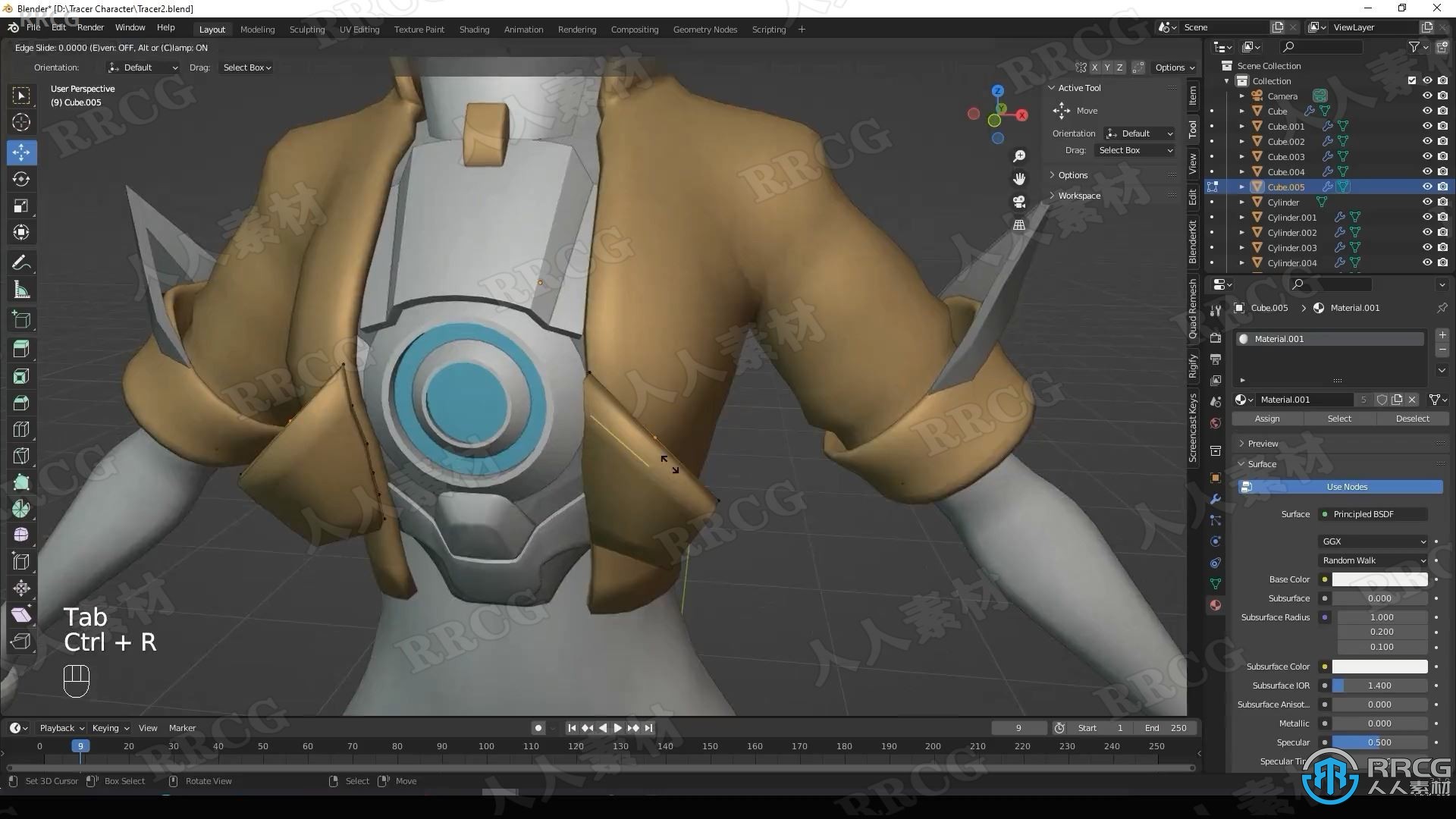Toggle Collection exclude checkbox
Viewport: 1456px width, 819px height.
pos(1412,80)
